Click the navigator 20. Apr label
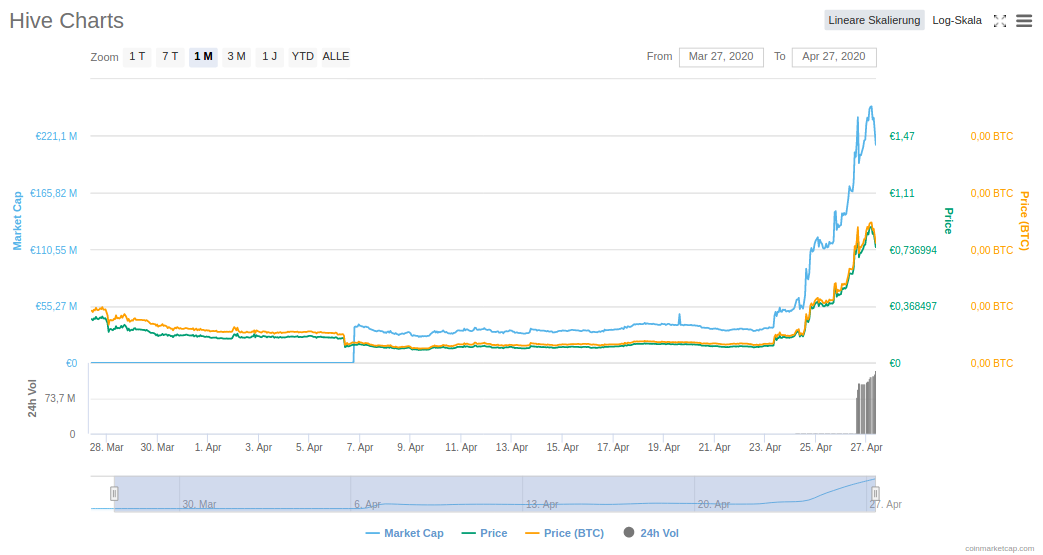The image size is (1043, 555). click(x=714, y=504)
